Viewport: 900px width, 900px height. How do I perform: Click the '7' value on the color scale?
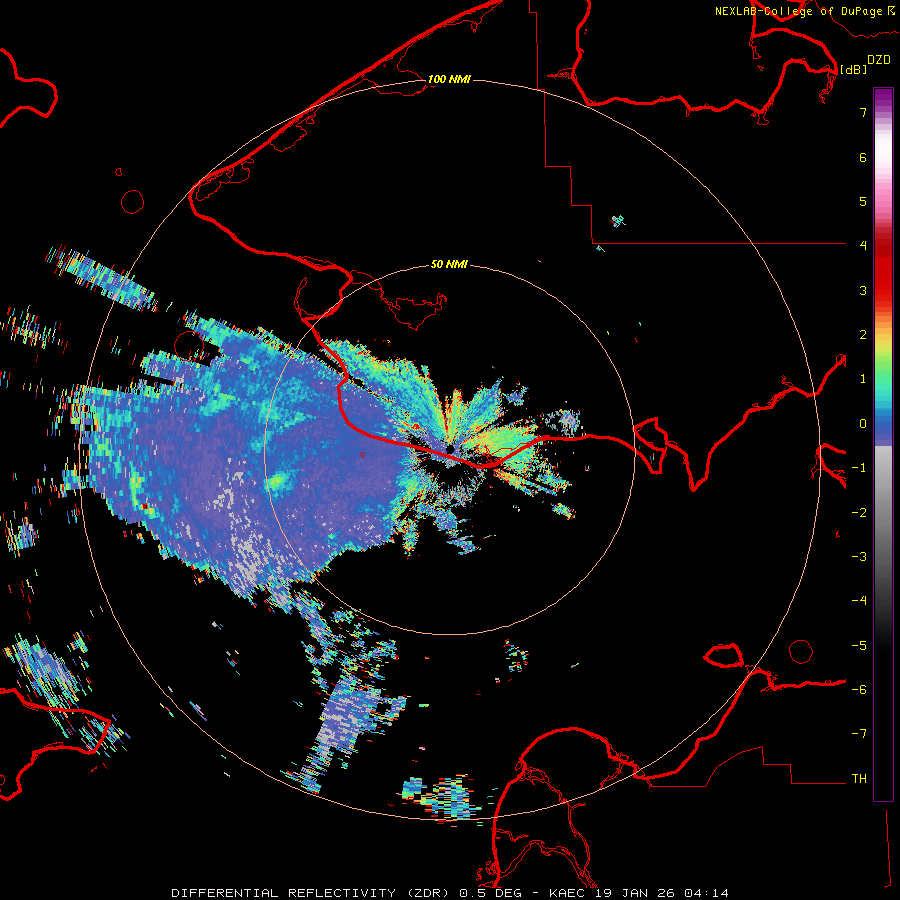863,112
